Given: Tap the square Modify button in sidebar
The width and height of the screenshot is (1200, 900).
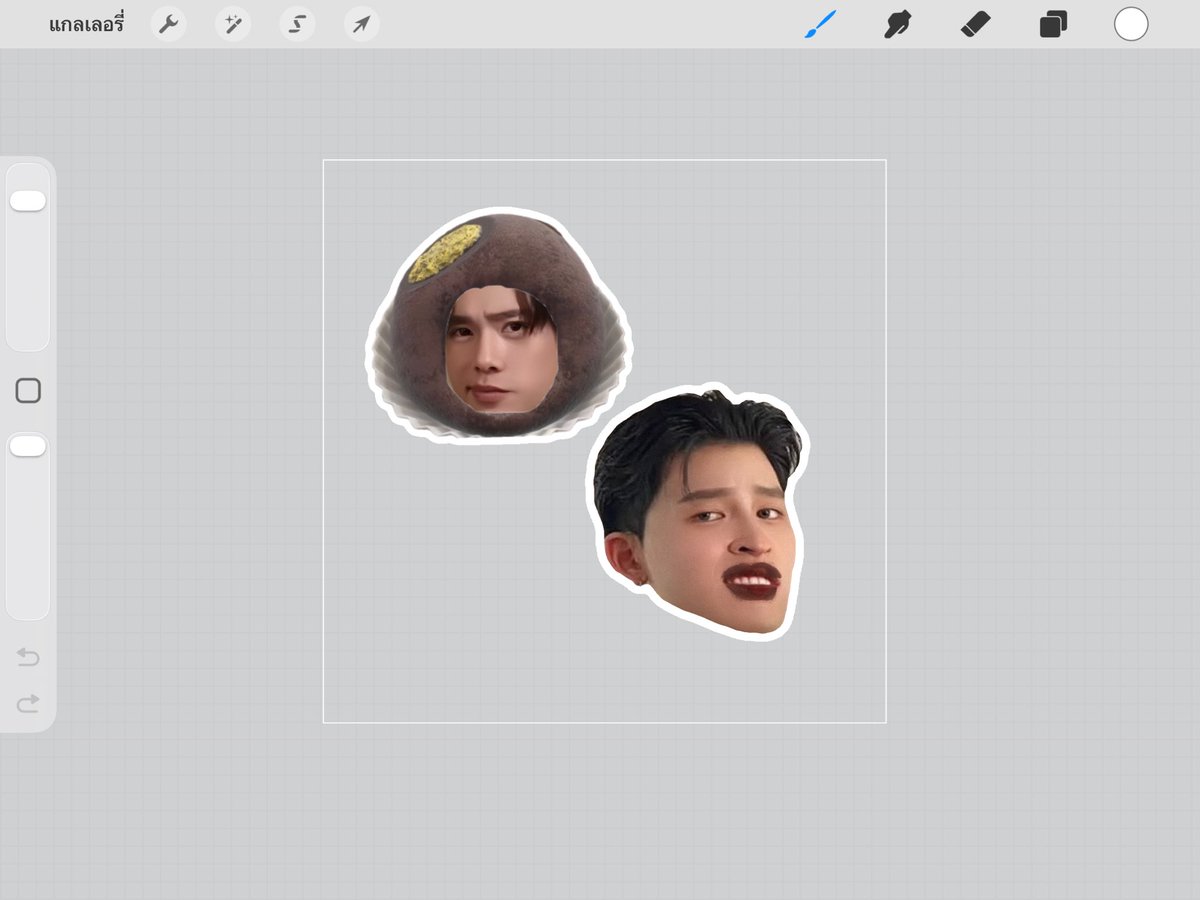Looking at the screenshot, I should tap(28, 391).
